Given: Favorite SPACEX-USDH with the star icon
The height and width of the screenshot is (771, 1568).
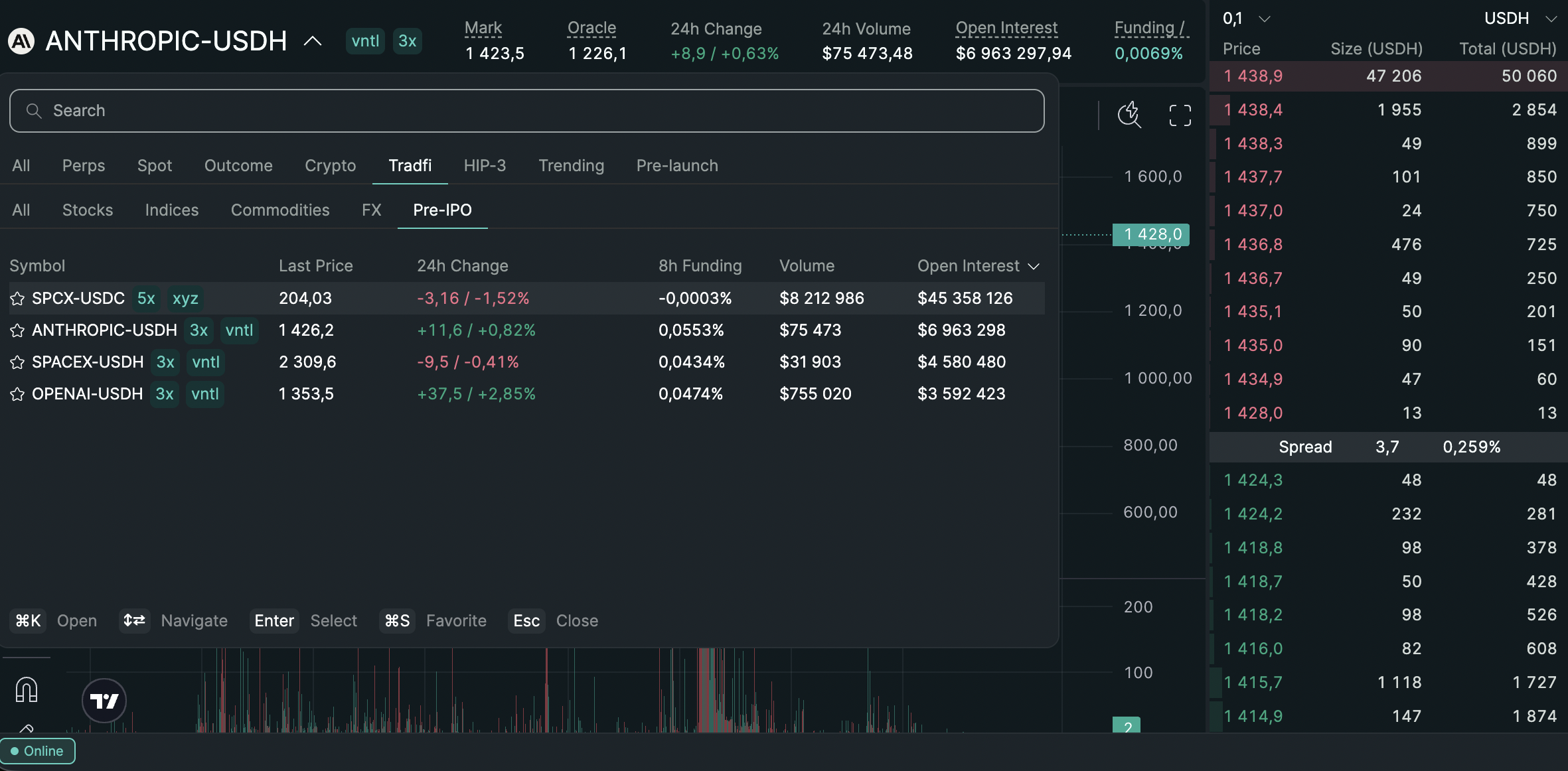Looking at the screenshot, I should tap(18, 362).
